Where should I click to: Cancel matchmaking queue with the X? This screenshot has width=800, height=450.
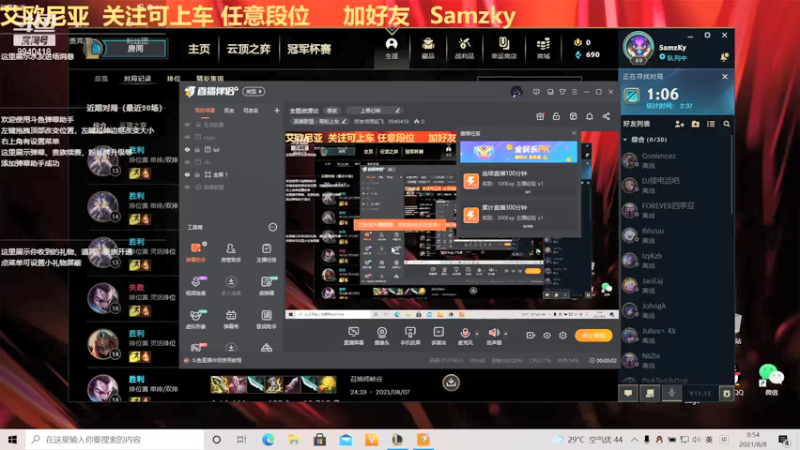(725, 77)
